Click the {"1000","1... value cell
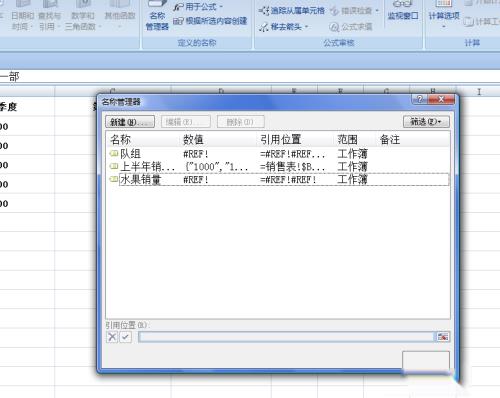The height and width of the screenshot is (398, 500). coord(216,167)
